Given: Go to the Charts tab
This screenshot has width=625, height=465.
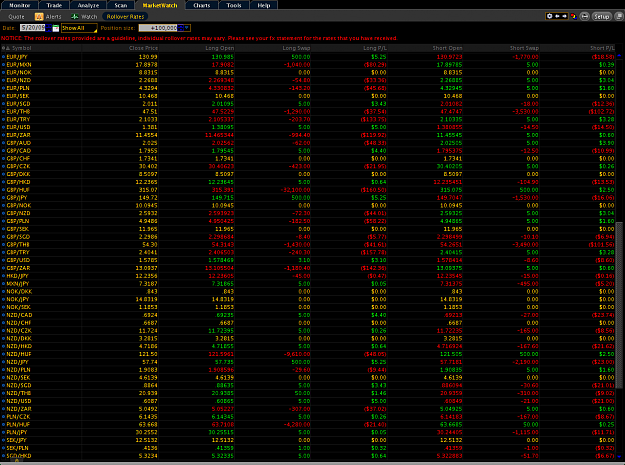Looking at the screenshot, I should coord(202,5).
